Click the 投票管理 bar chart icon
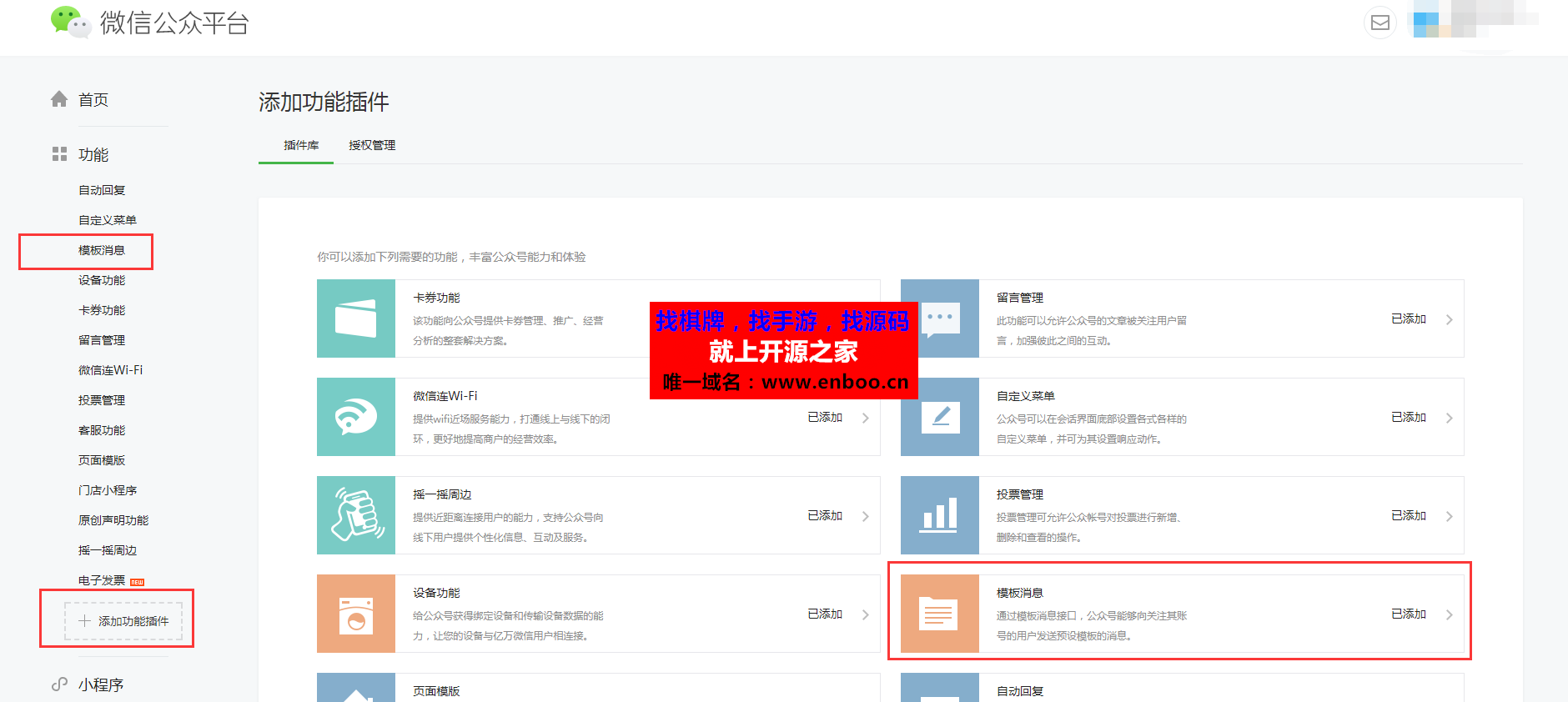1568x702 pixels. click(940, 515)
